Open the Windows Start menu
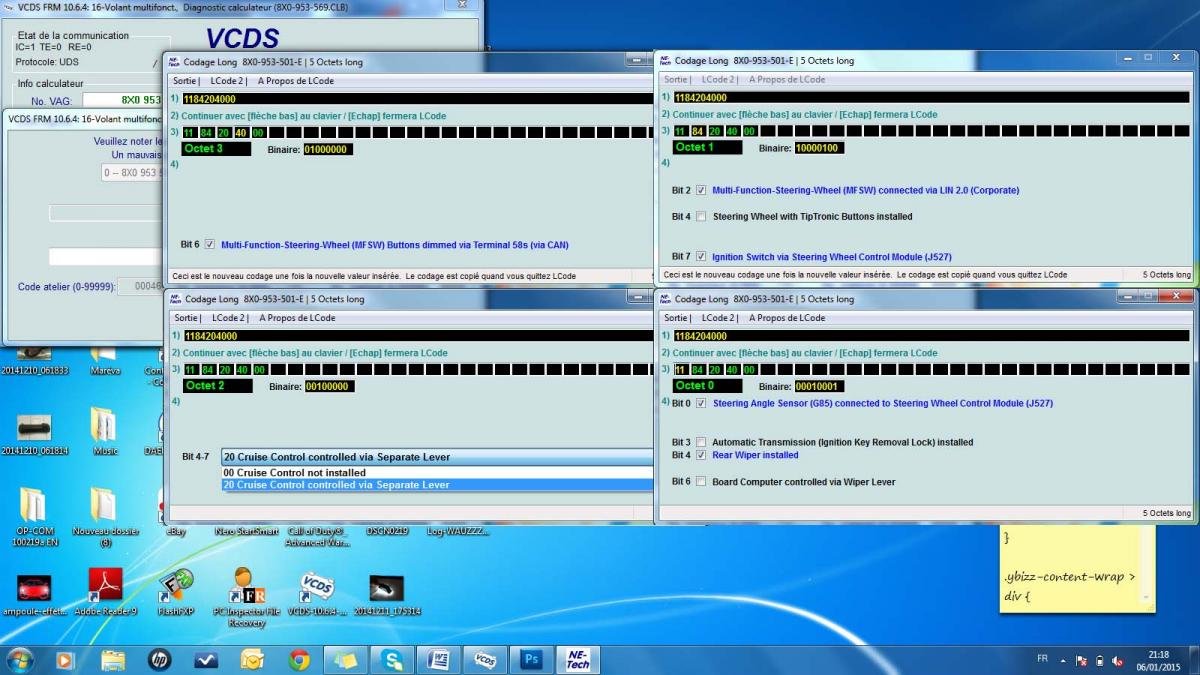The width and height of the screenshot is (1200, 675). [20, 660]
